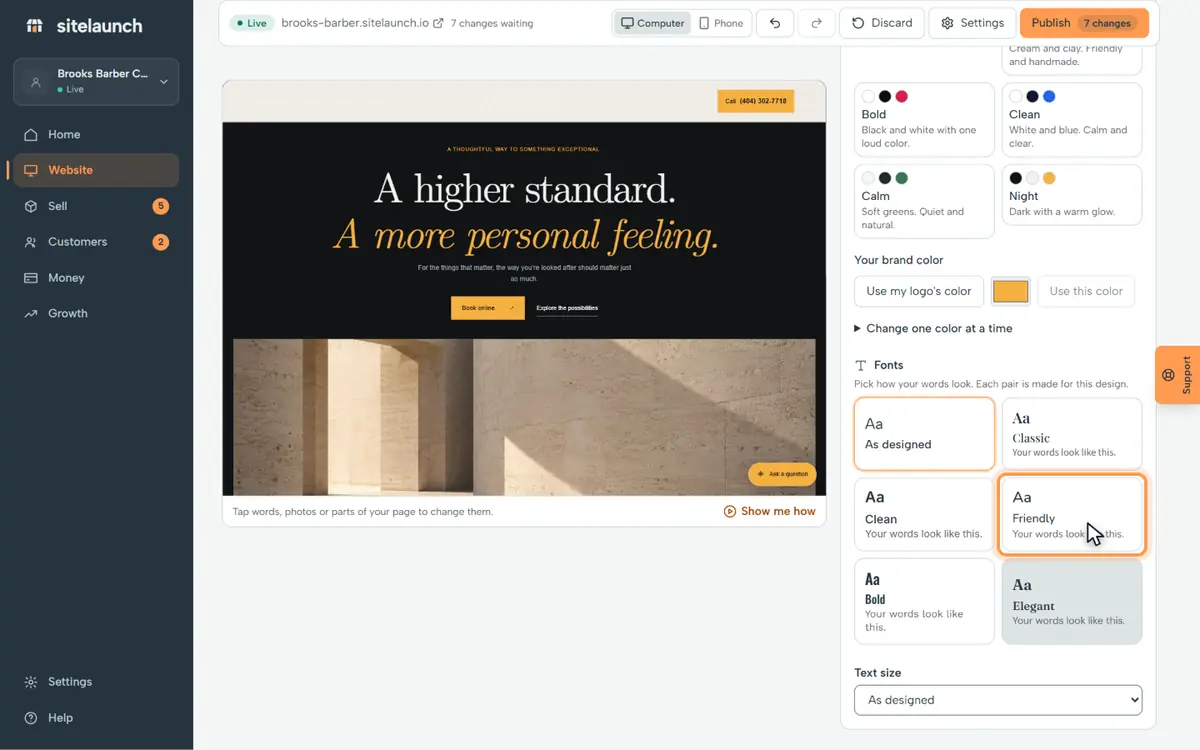
Task: Choose the Bold color theme card
Action: (924, 120)
